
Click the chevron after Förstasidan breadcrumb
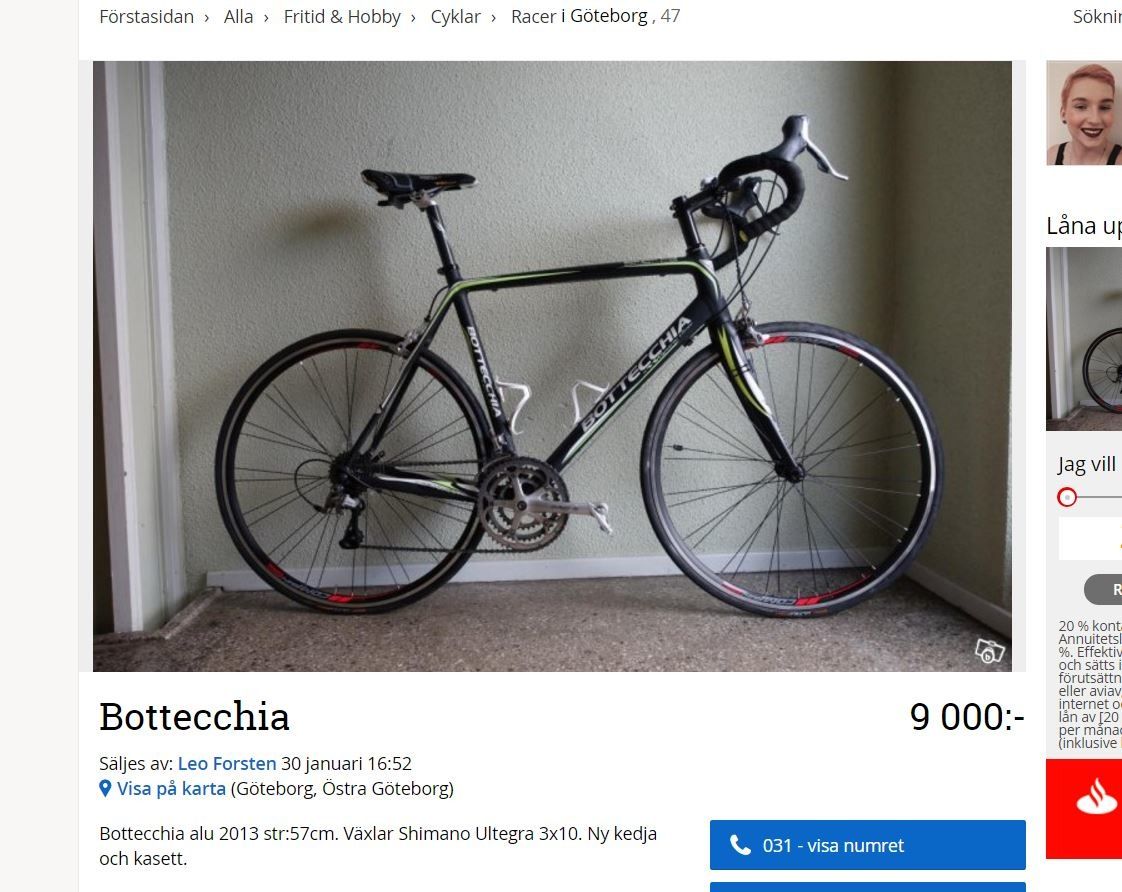pos(207,18)
